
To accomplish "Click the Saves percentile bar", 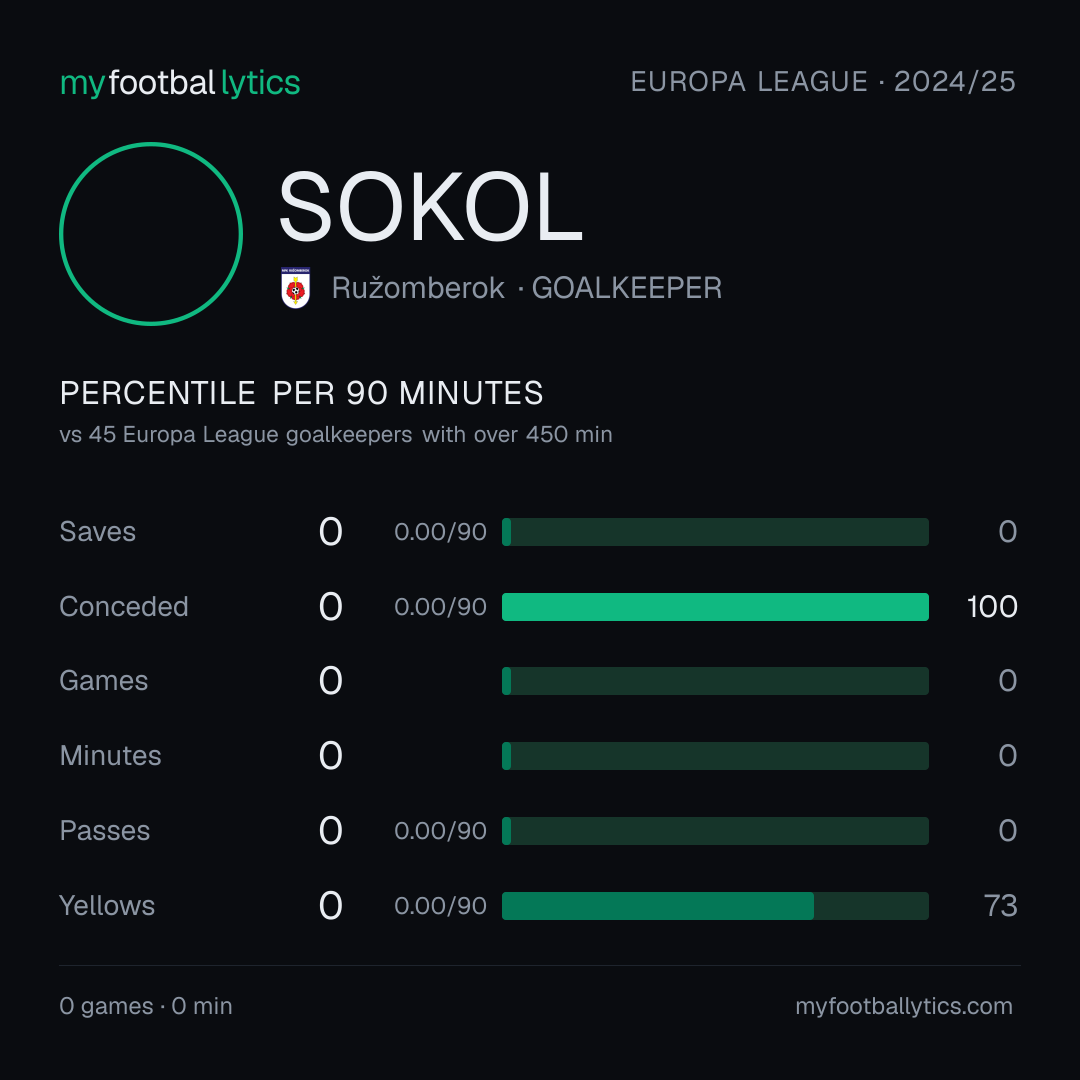I will (x=715, y=532).
